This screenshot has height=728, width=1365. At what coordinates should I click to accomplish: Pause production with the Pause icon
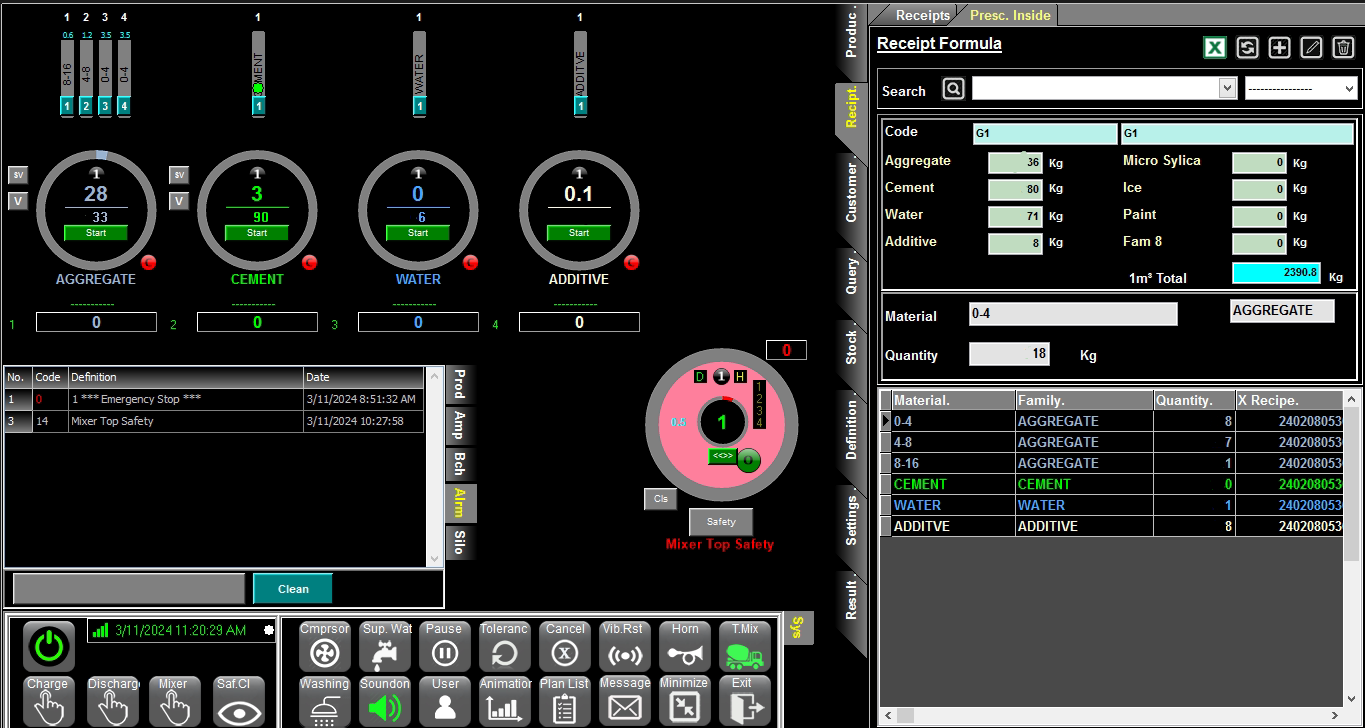445,647
